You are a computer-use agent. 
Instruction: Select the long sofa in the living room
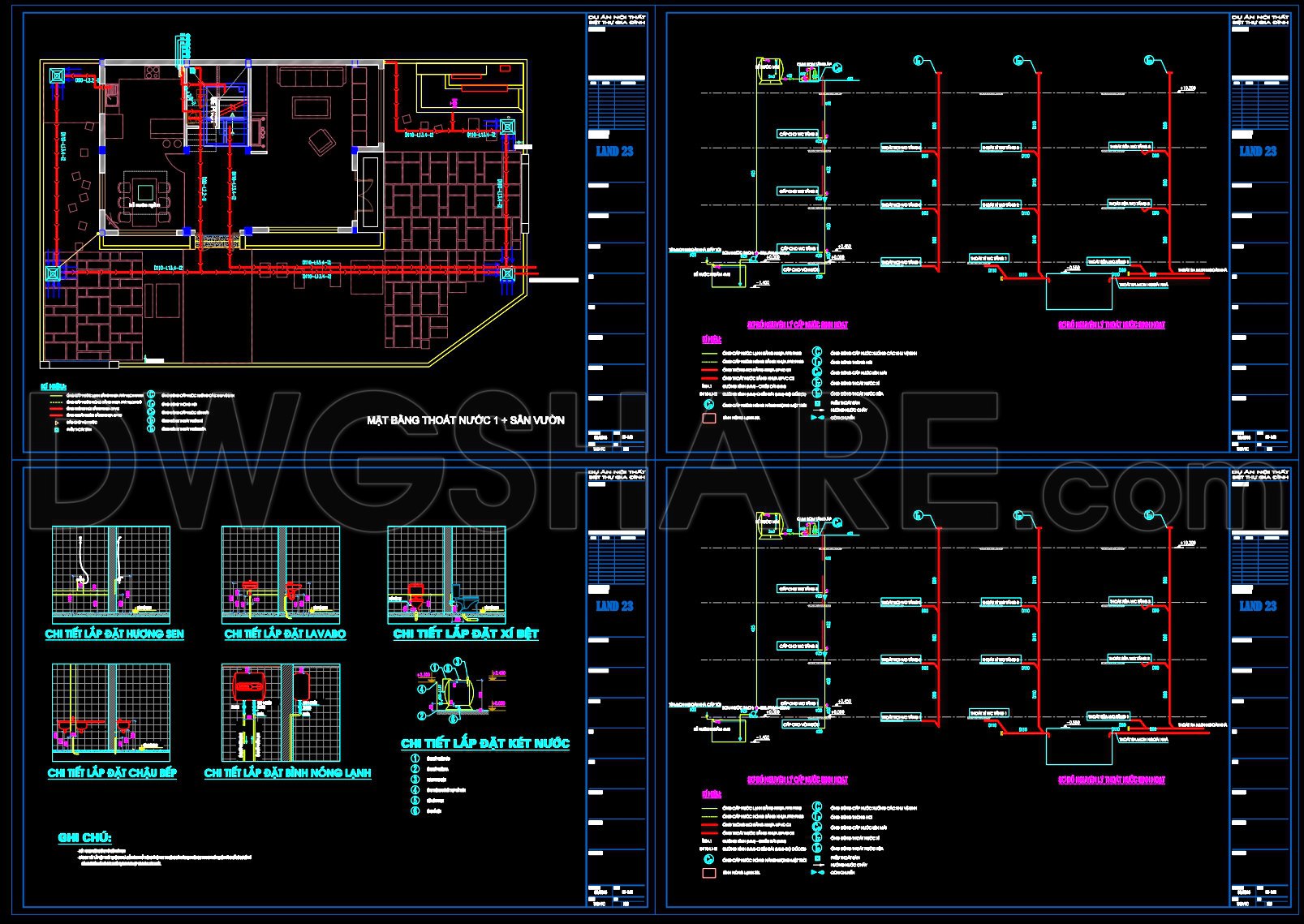[312, 76]
